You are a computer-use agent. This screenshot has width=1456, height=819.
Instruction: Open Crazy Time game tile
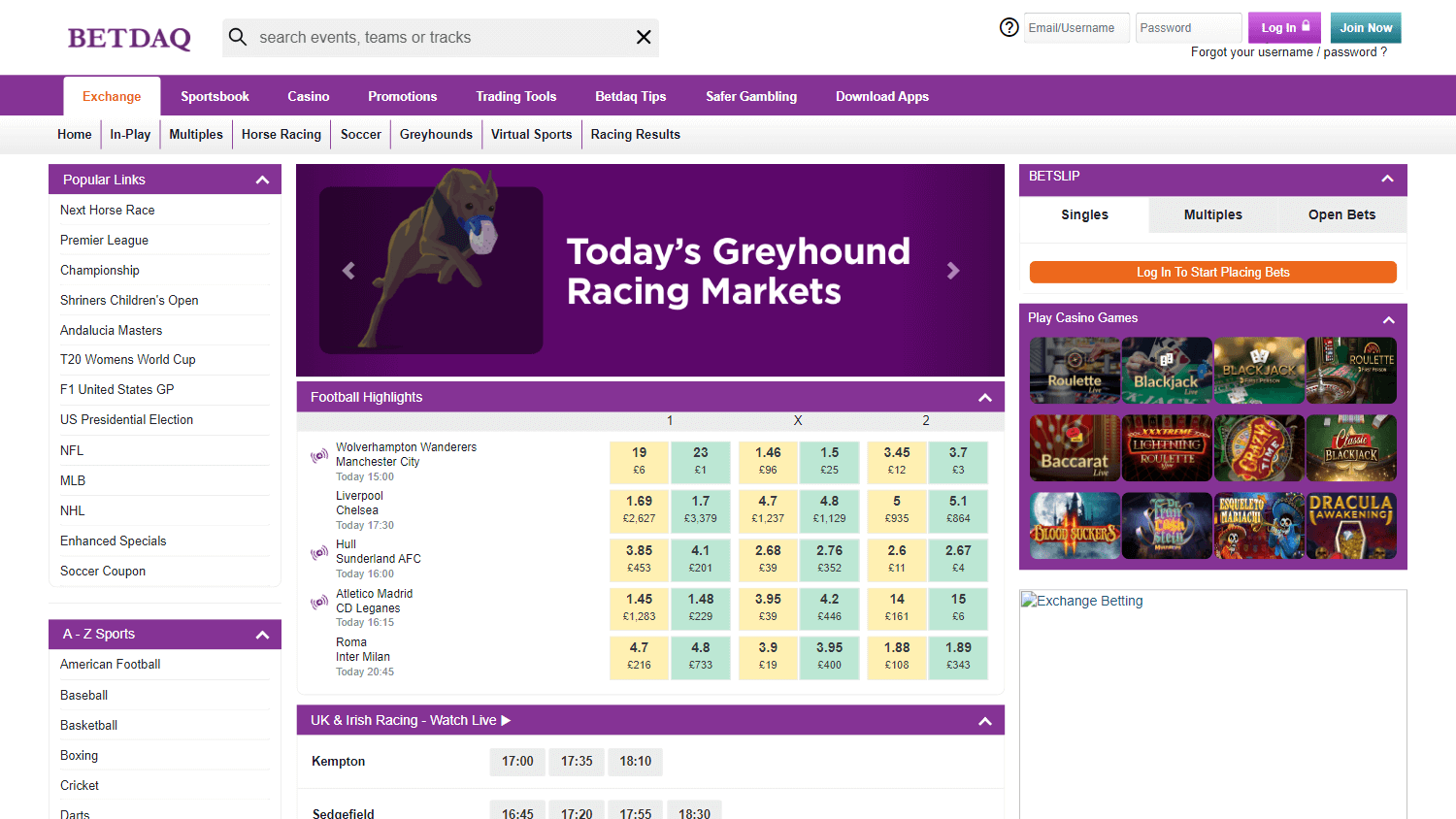pyautogui.click(x=1259, y=447)
